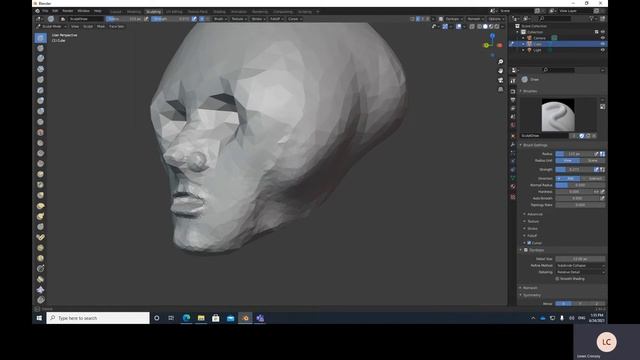Switch to the Layout workspace tab

[x=116, y=12]
